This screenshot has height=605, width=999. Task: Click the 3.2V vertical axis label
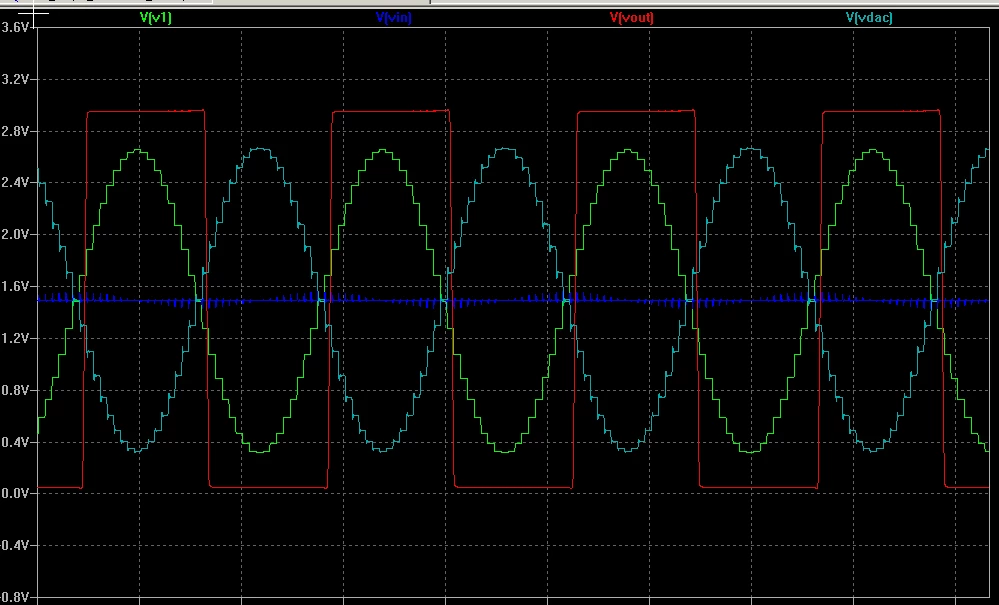[x=15, y=79]
